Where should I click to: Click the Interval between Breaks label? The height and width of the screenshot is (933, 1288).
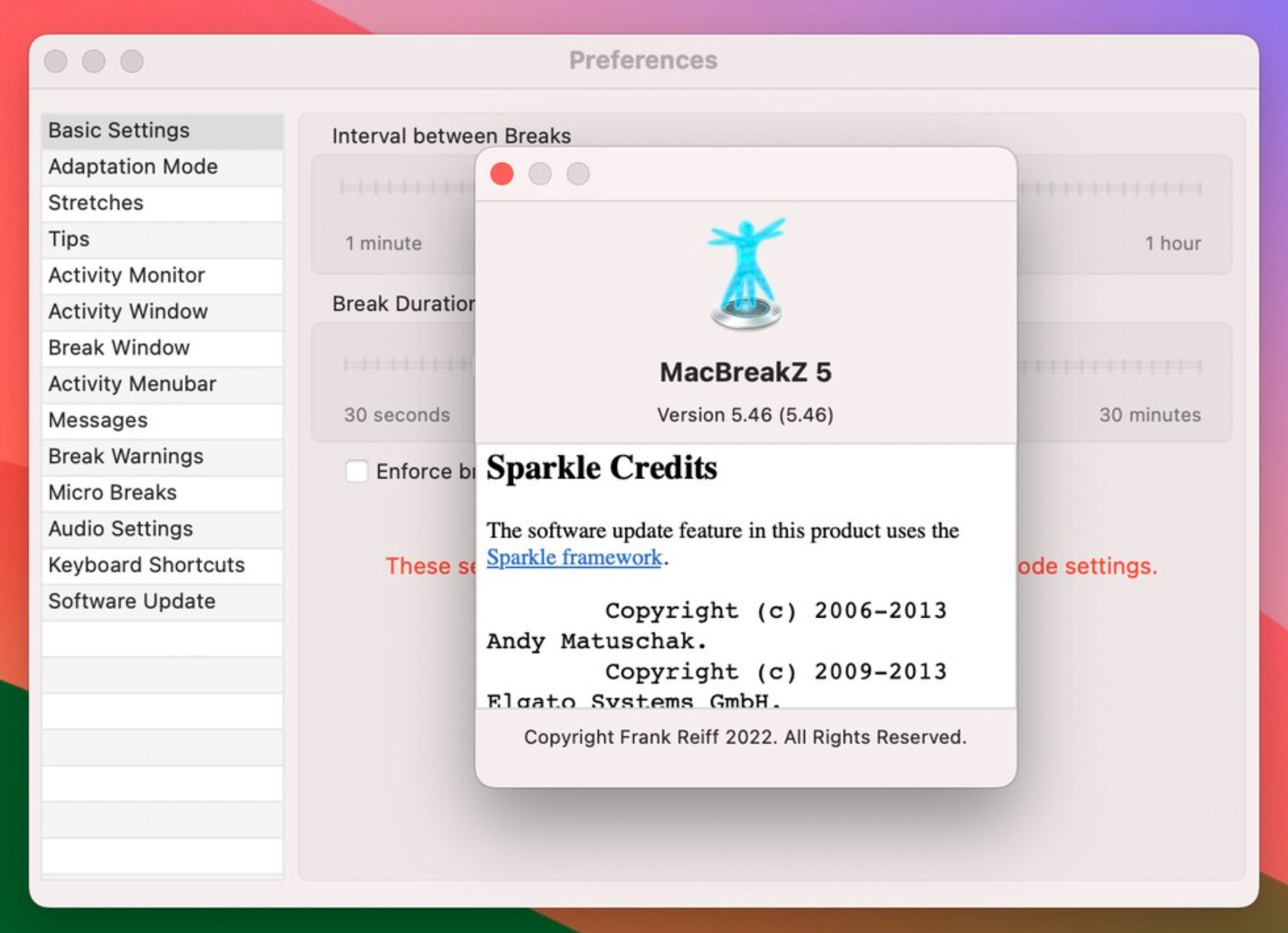click(451, 136)
